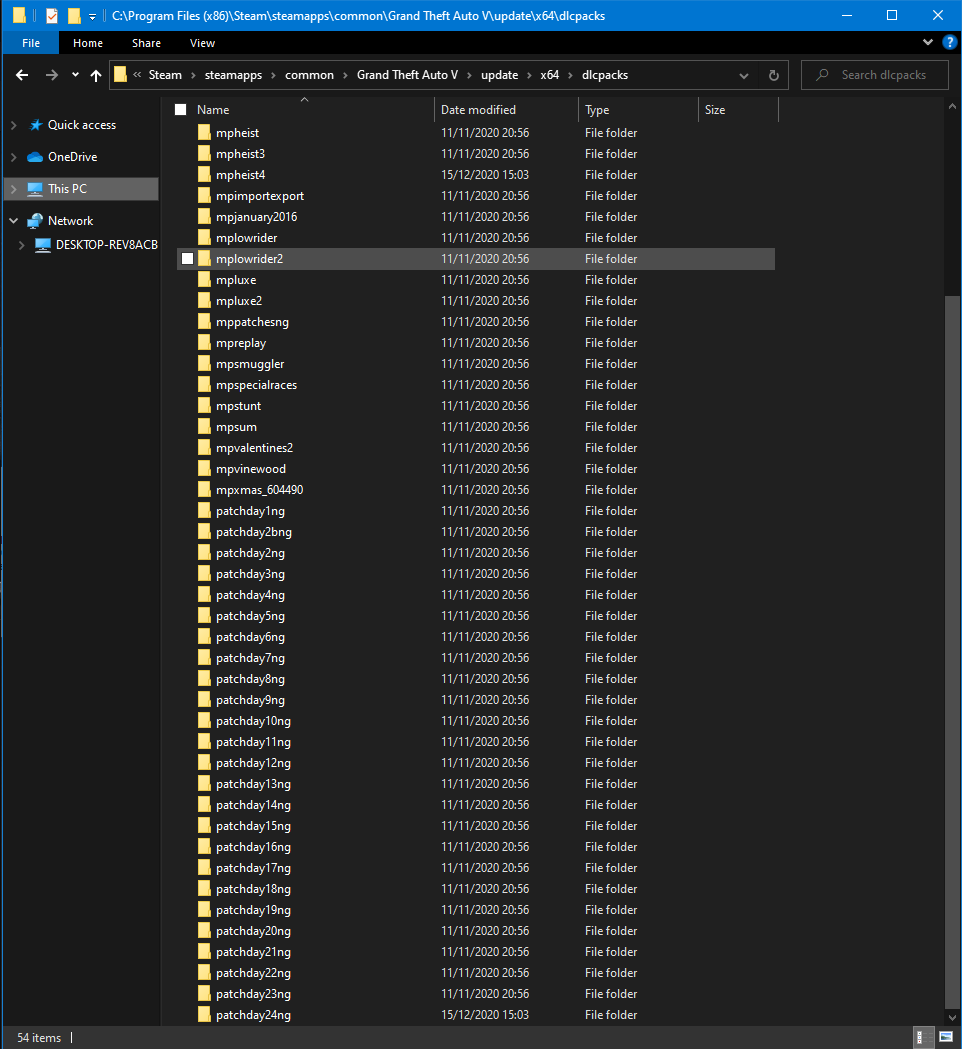
Task: Click the Properties icon in quick access toolbar
Action: coord(52,16)
